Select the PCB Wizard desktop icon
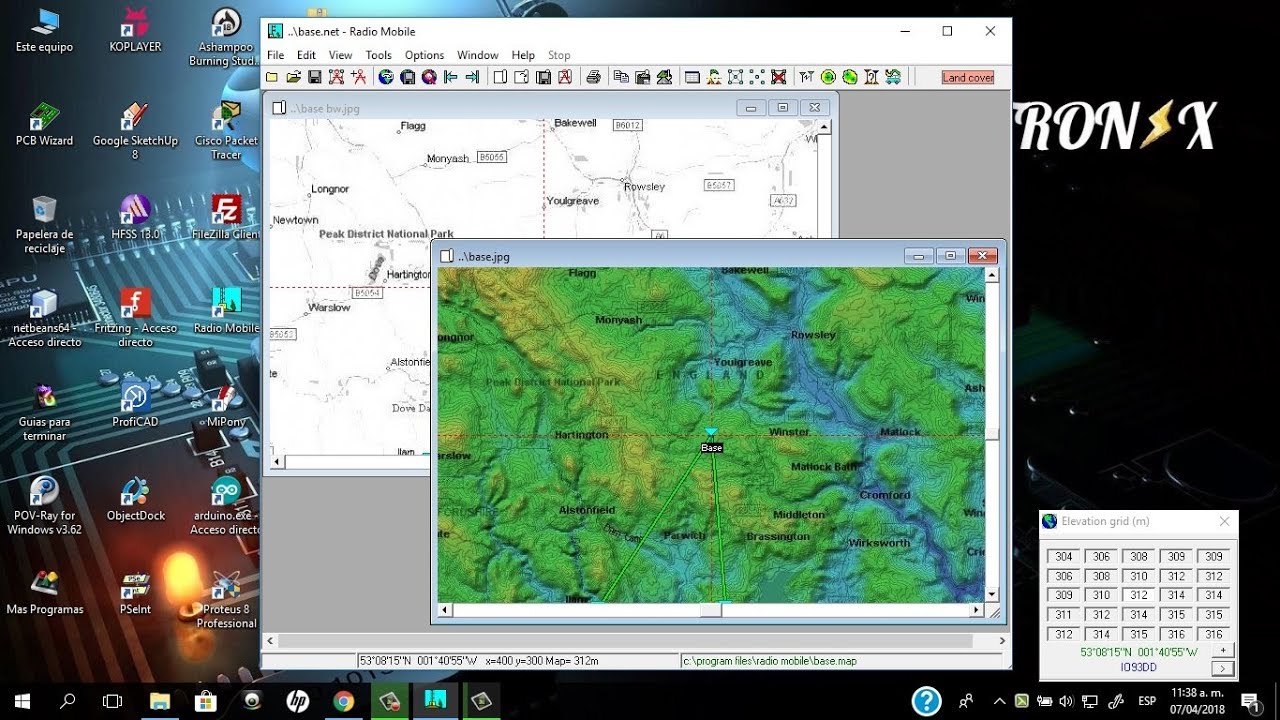The image size is (1280, 720). (x=44, y=124)
